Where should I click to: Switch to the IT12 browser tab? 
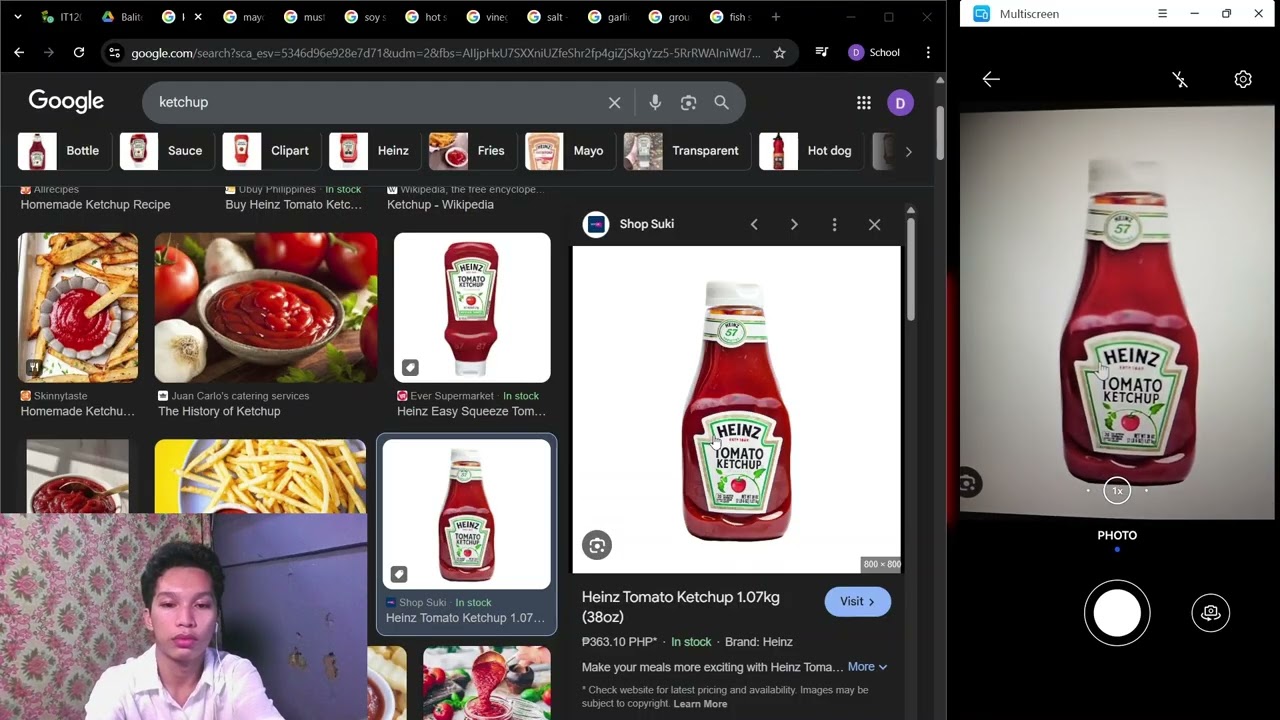[x=62, y=17]
